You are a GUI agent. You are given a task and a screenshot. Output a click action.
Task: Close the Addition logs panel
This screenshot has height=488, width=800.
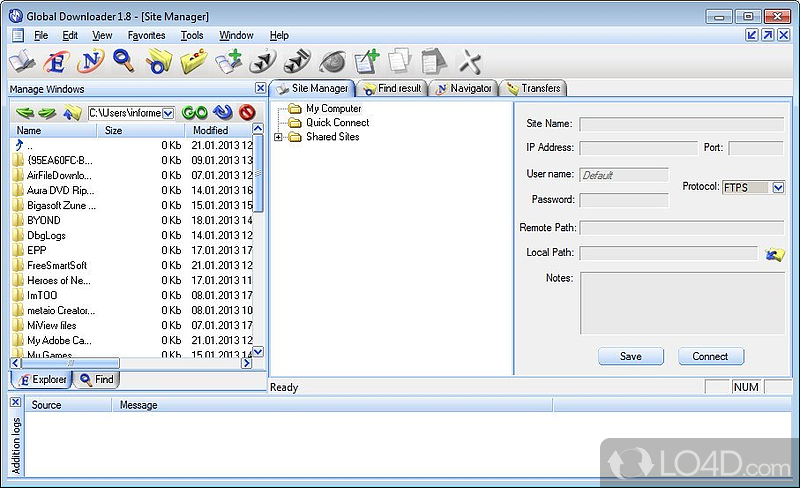[x=15, y=403]
